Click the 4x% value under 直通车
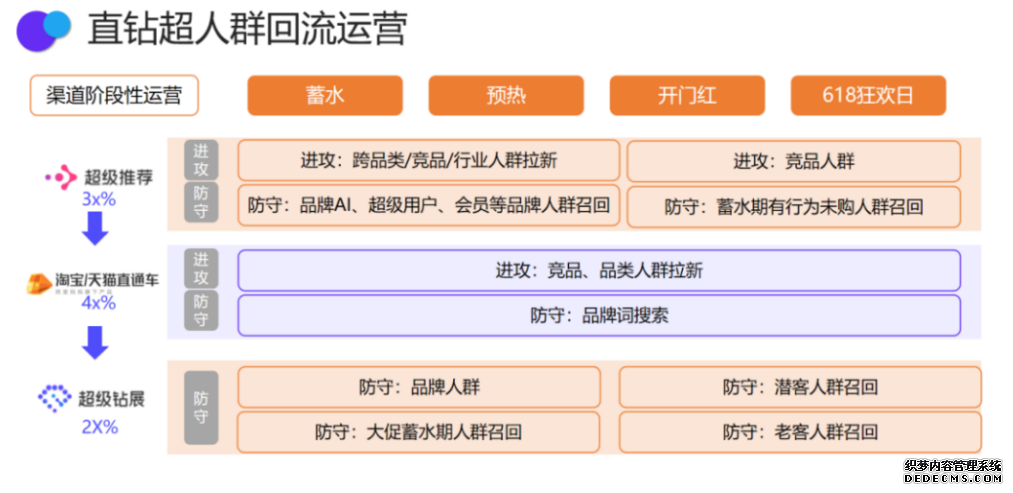The image size is (1013, 493). [x=98, y=302]
